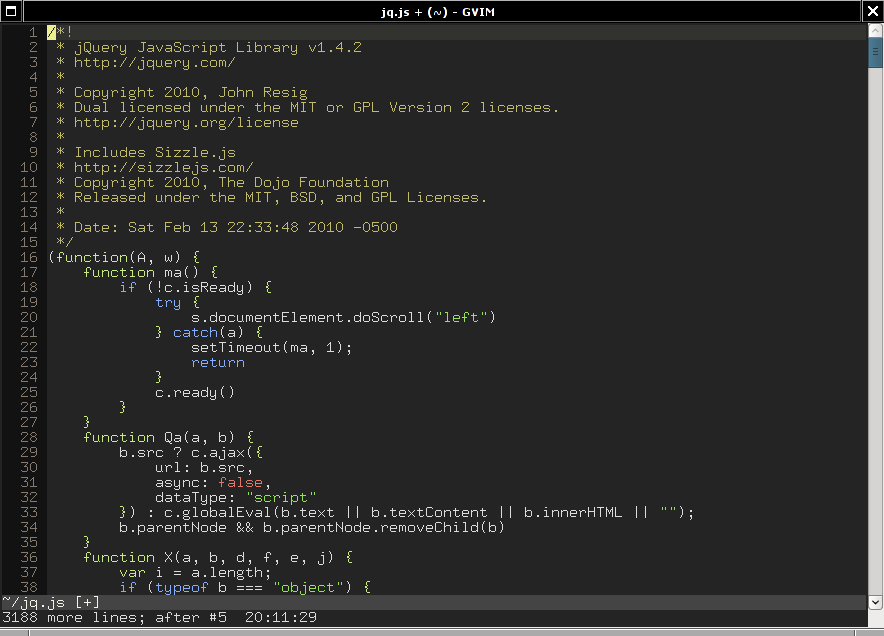Click the scrollbar up arrow

(x=875, y=29)
